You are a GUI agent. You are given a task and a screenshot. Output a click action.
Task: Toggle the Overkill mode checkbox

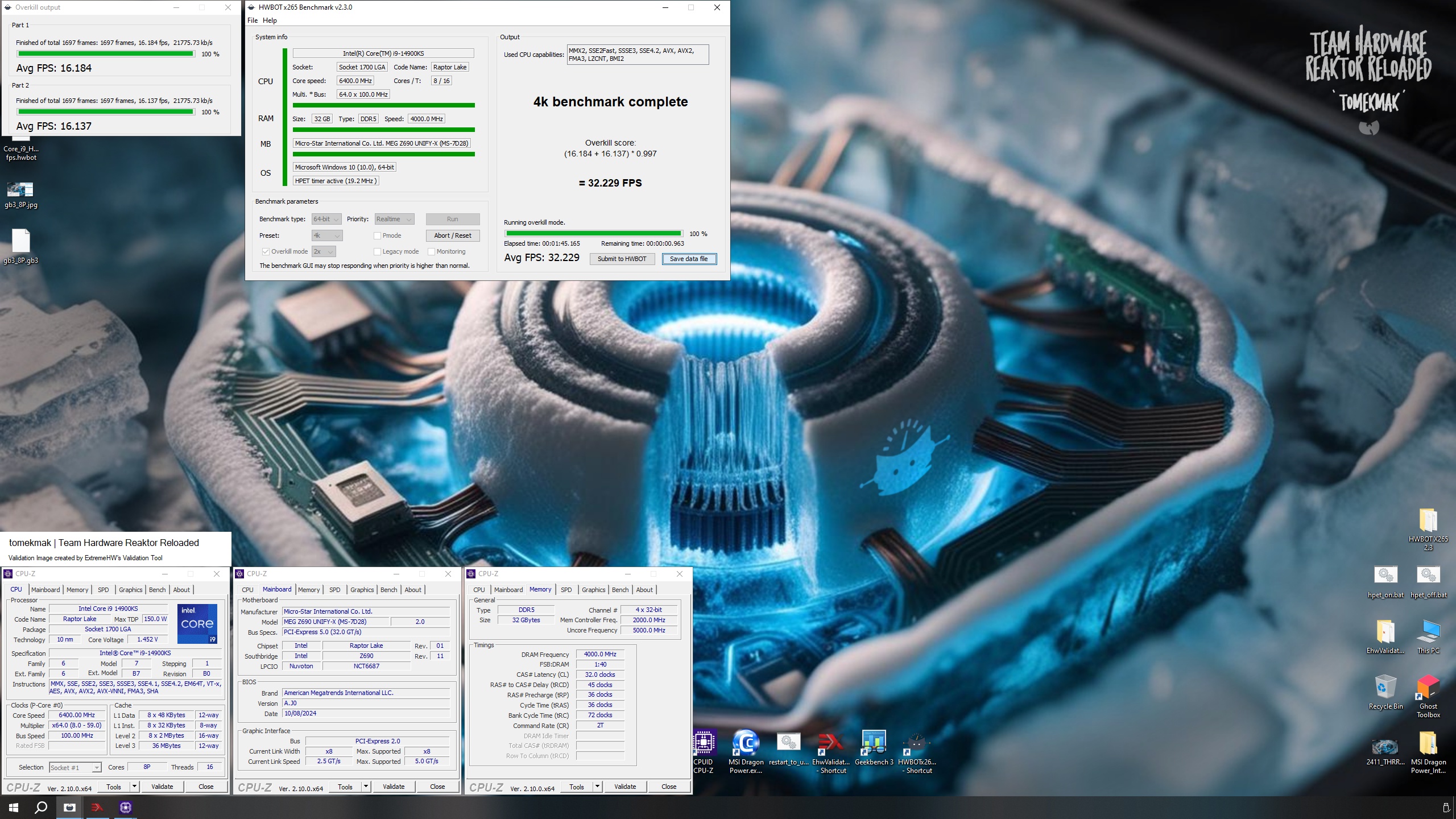(266, 251)
